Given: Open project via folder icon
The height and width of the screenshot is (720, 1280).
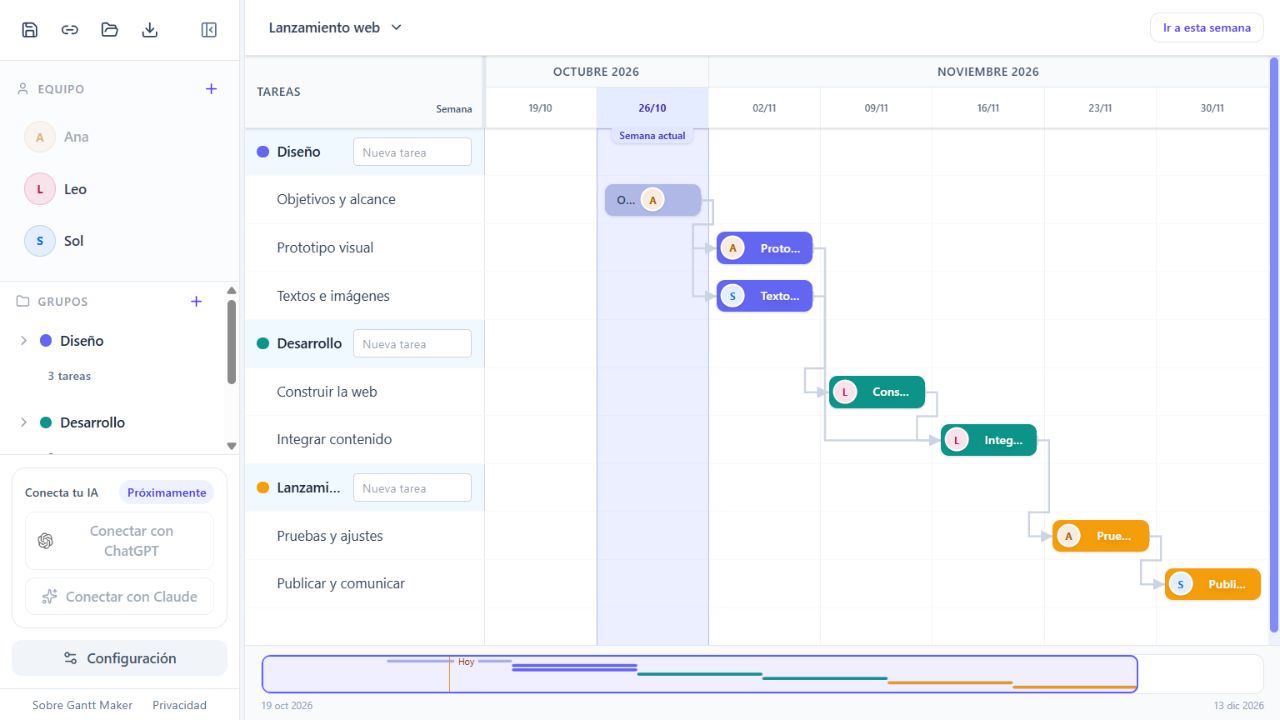Looking at the screenshot, I should [110, 30].
